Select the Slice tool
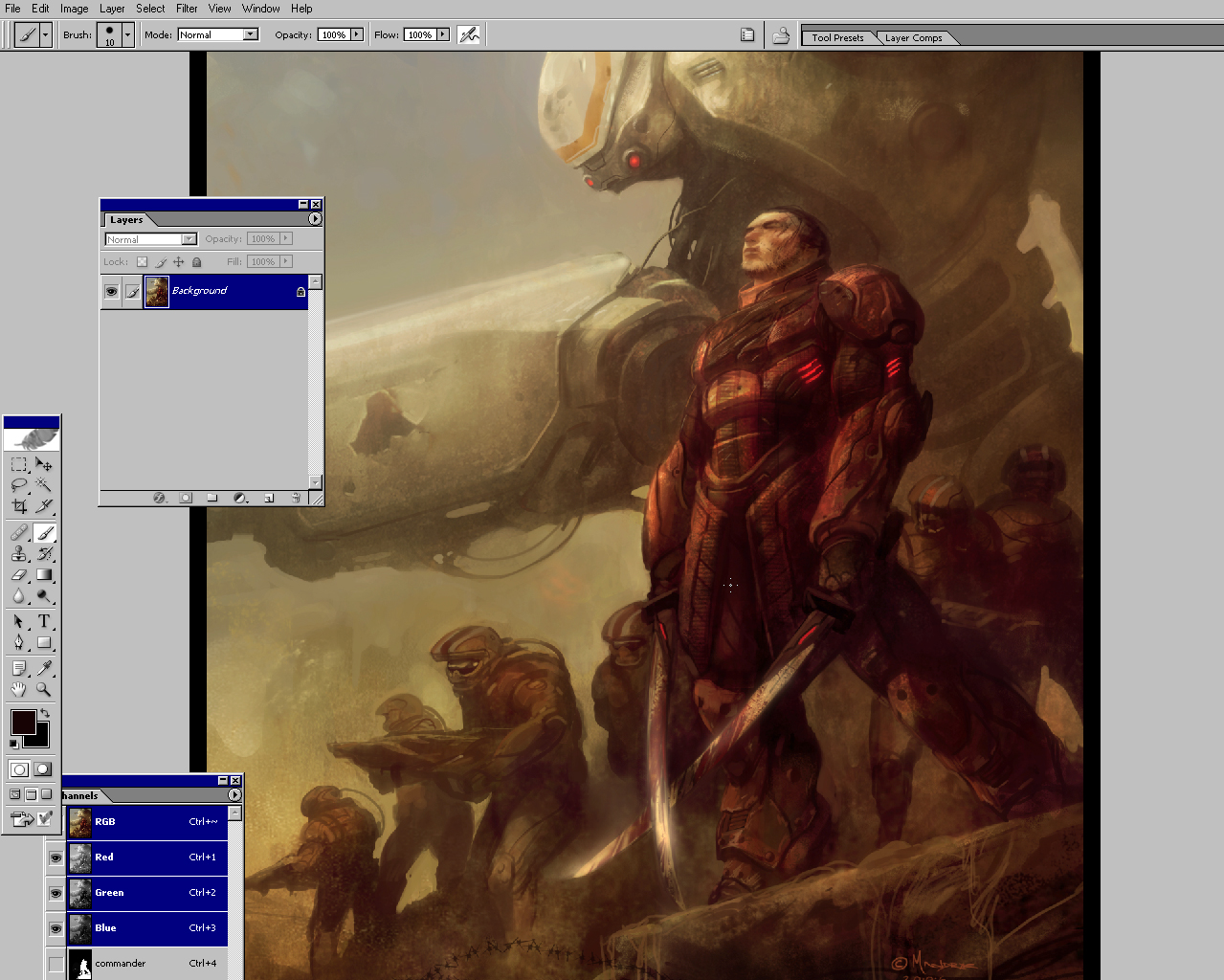This screenshot has height=980, width=1224. [x=44, y=506]
